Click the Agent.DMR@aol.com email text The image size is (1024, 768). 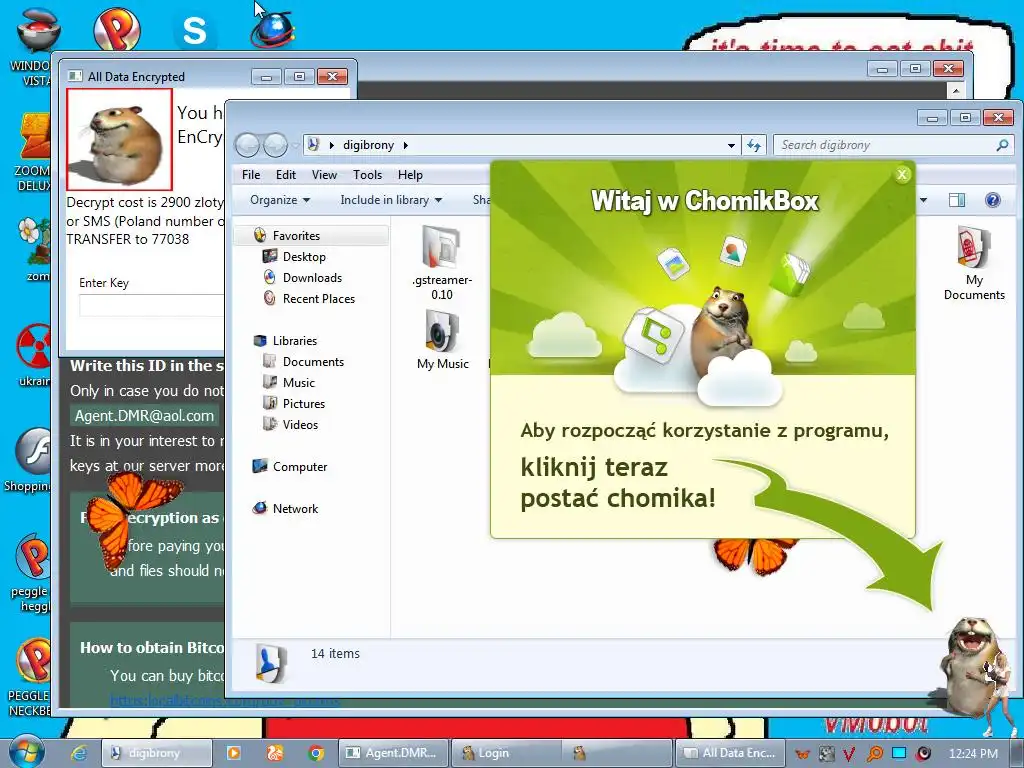(144, 416)
